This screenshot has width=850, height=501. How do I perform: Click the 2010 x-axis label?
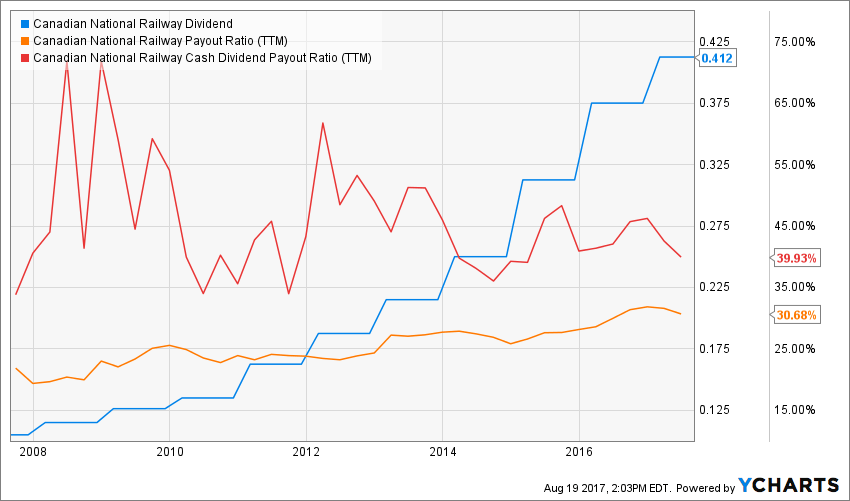point(169,451)
